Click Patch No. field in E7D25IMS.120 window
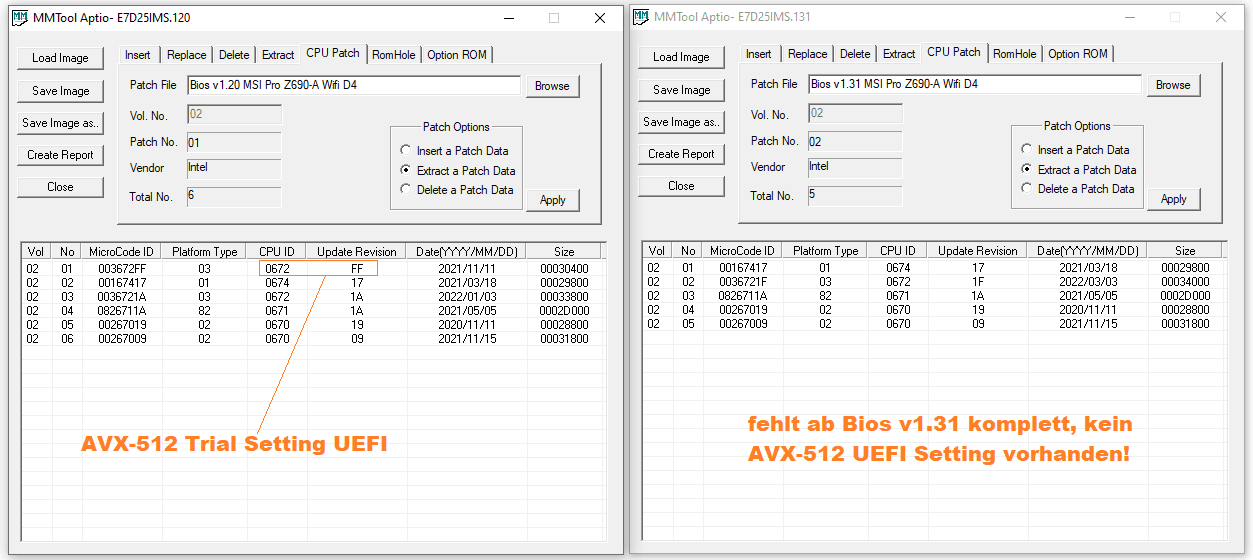 (234, 143)
